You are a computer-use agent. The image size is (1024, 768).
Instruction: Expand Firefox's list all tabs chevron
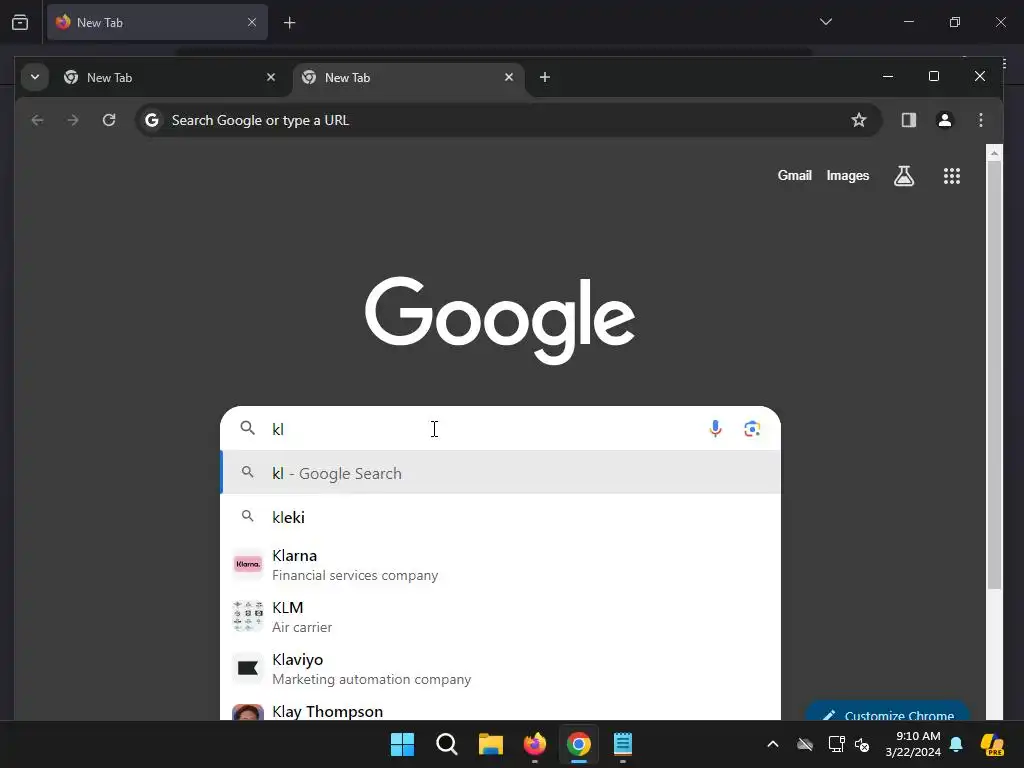coord(825,22)
